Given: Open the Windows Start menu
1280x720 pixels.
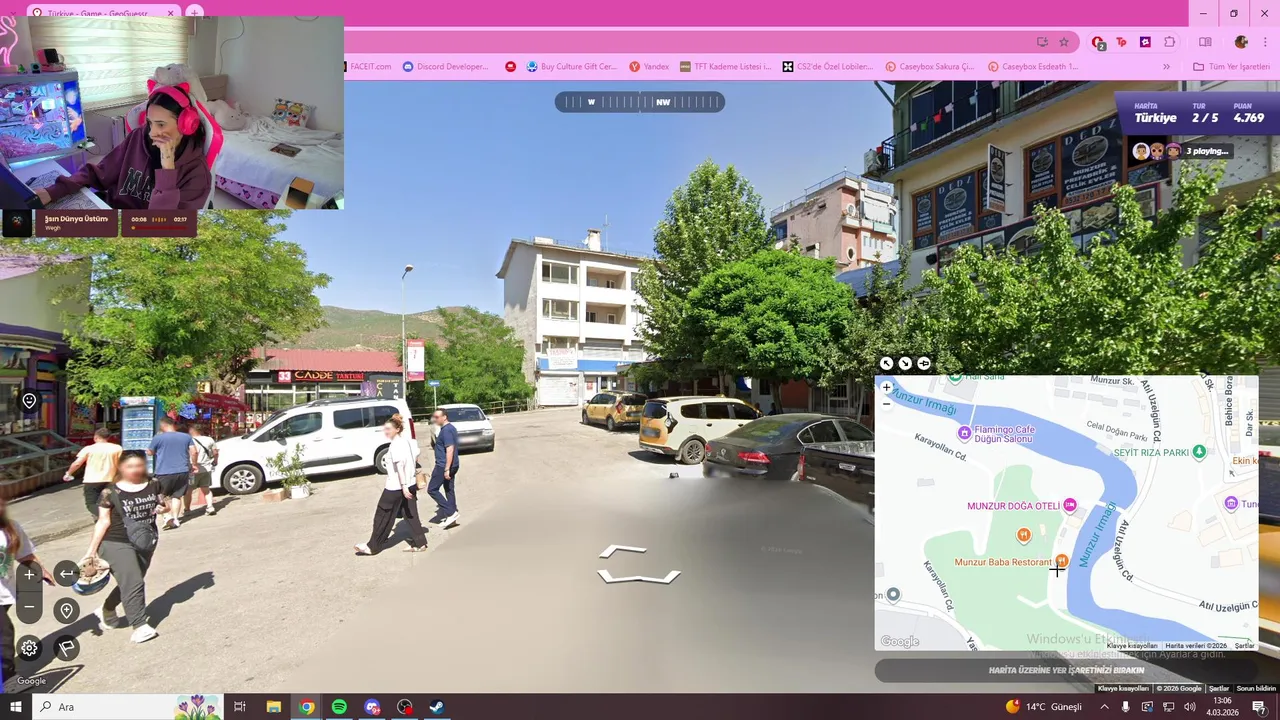Looking at the screenshot, I should 16,707.
